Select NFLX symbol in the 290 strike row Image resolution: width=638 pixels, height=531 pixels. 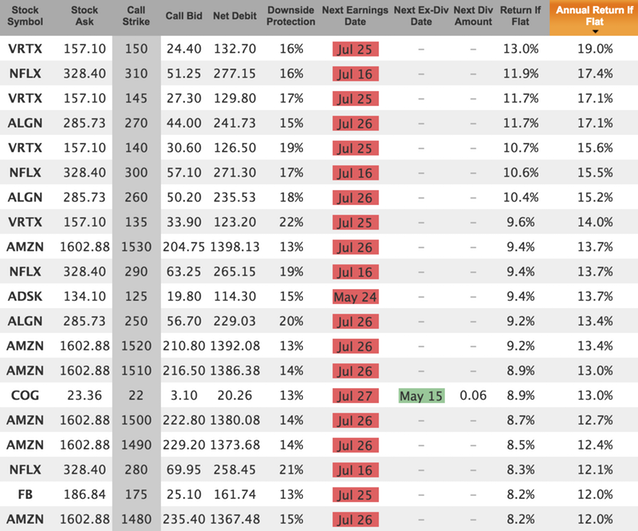[25, 272]
